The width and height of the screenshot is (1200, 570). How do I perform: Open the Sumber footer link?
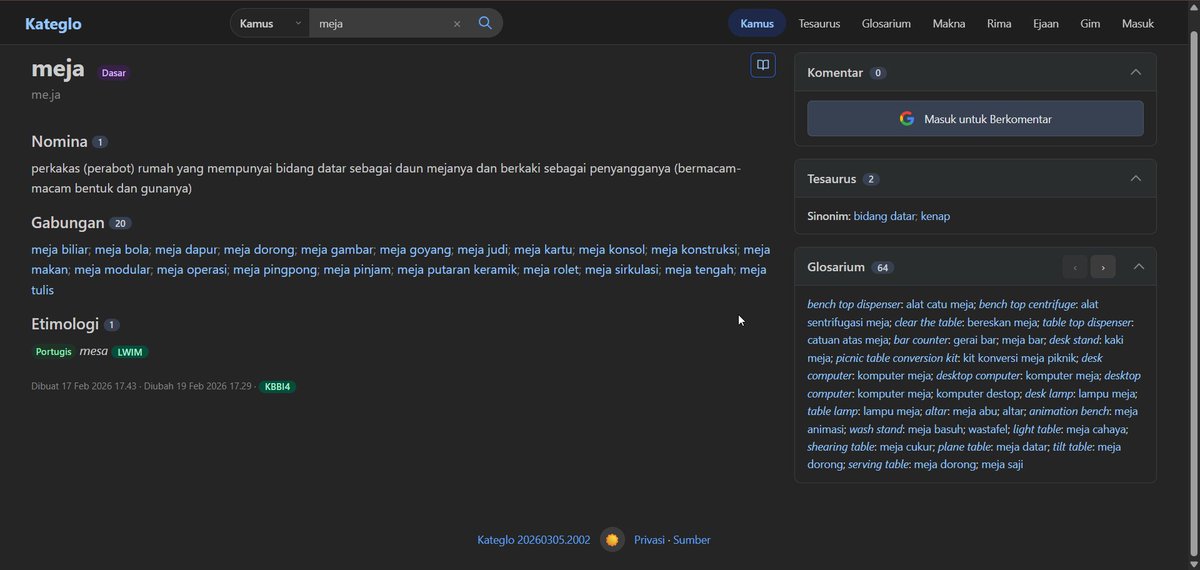(692, 540)
